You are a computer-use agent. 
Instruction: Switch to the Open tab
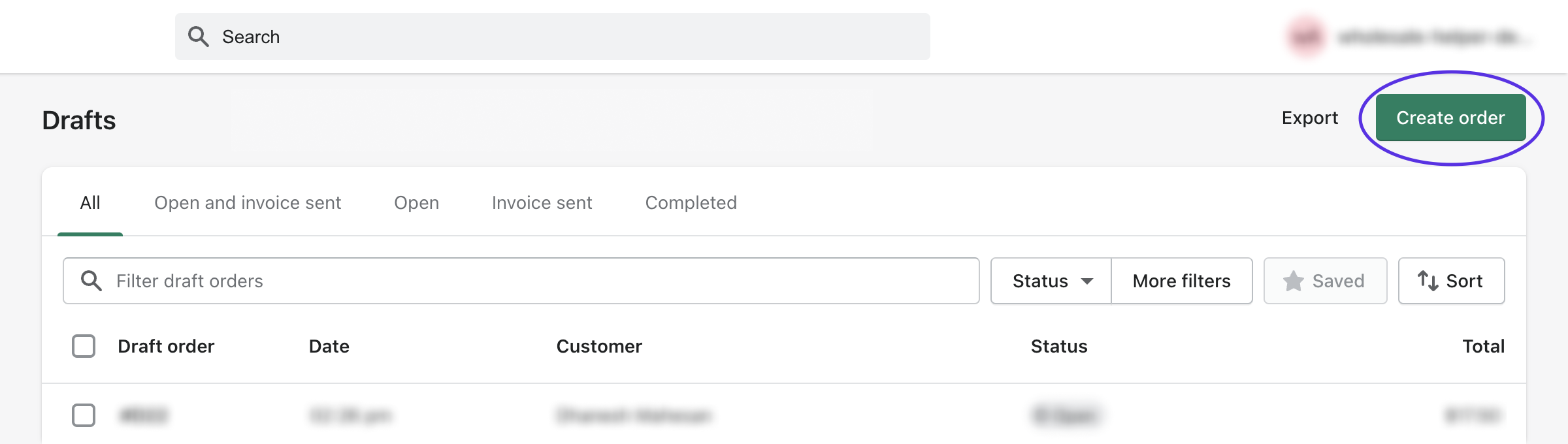tap(417, 202)
